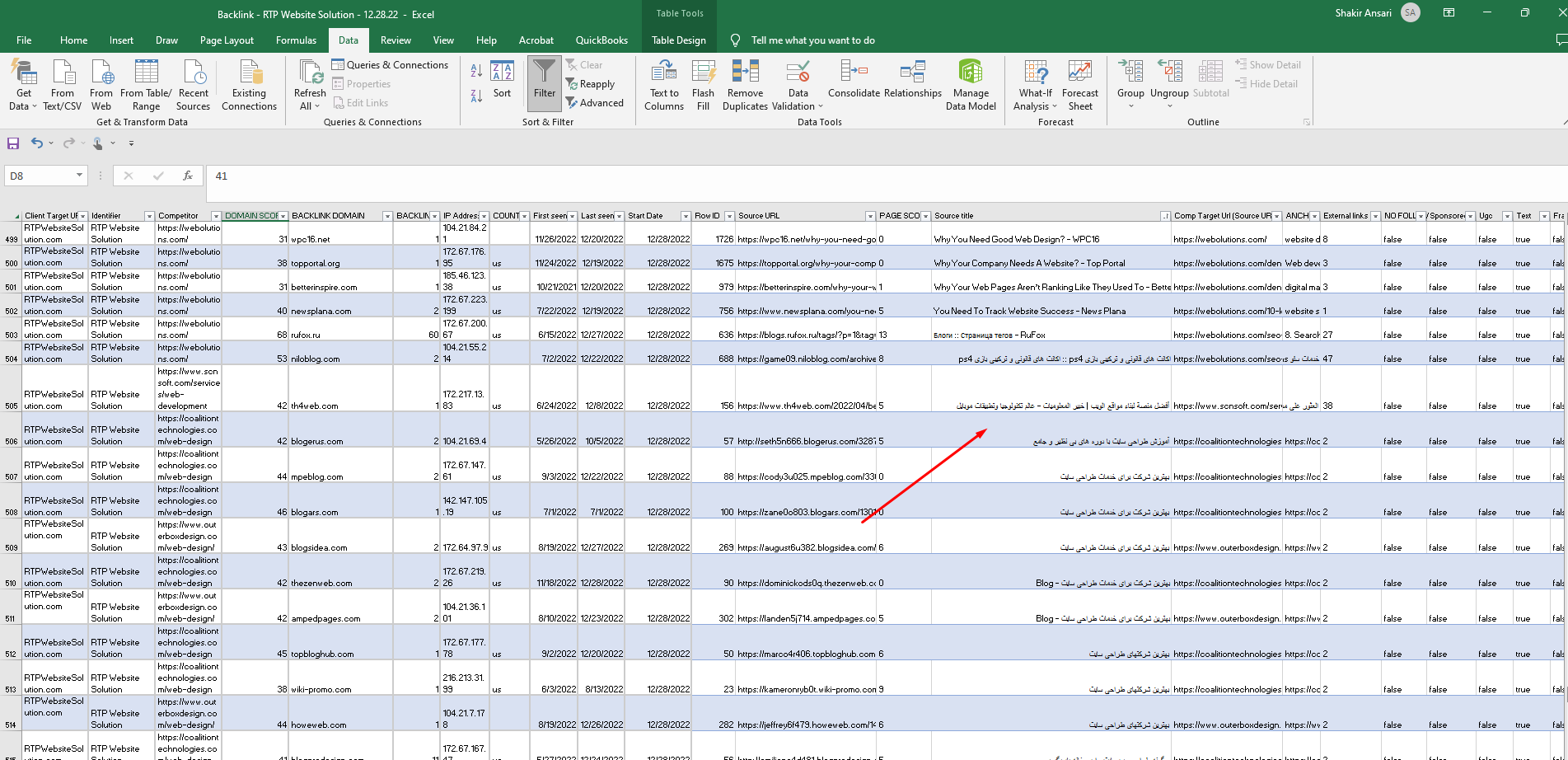Open First seen column filter dropdown
Viewport: 1568px width, 760px height.
572,216
